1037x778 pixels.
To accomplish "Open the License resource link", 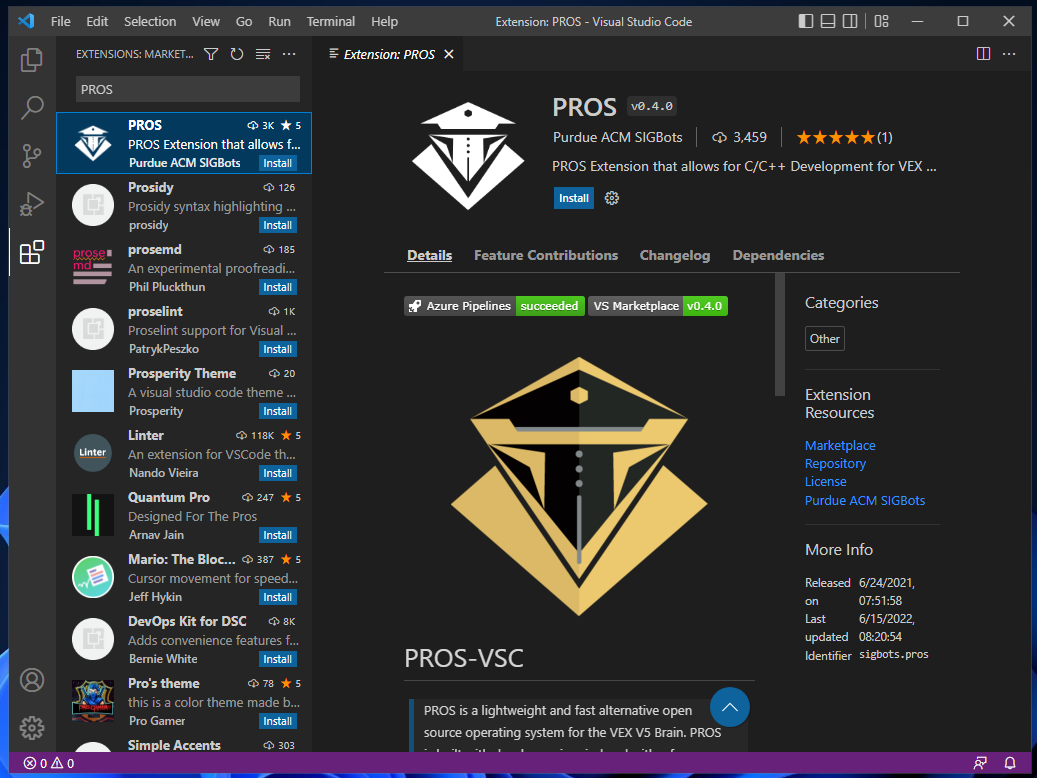I will [825, 482].
